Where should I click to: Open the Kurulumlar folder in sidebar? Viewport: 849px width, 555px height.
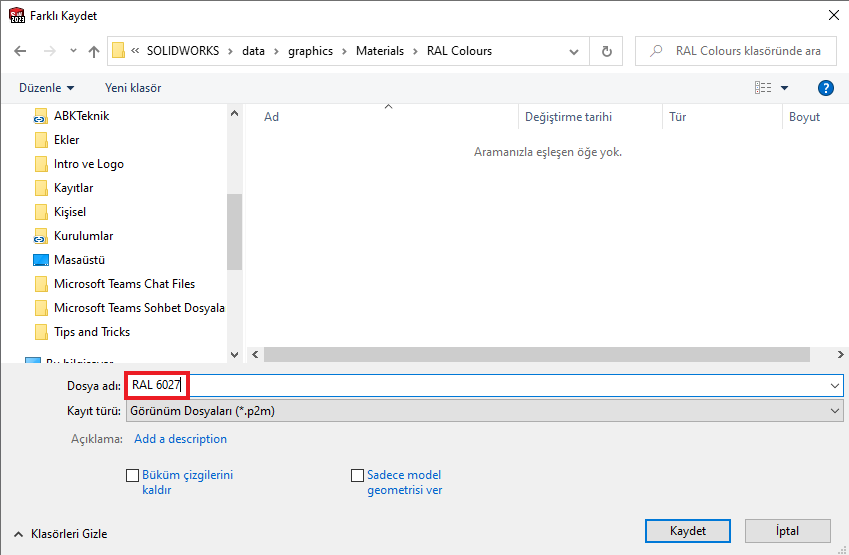click(83, 236)
